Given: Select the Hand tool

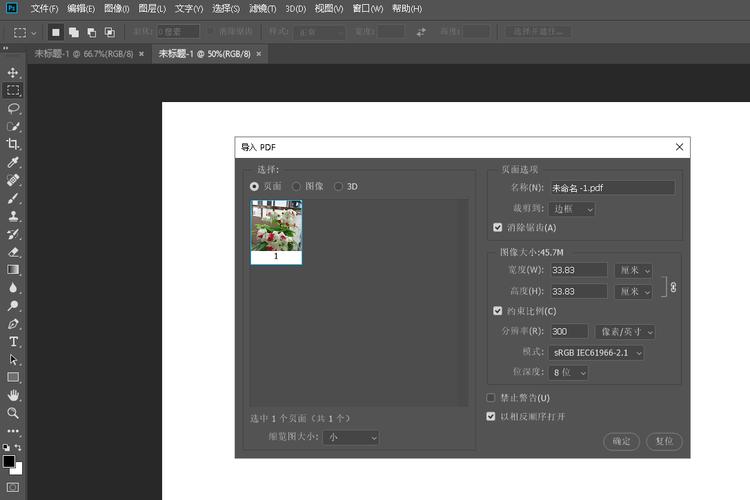Looking at the screenshot, I should pyautogui.click(x=13, y=395).
